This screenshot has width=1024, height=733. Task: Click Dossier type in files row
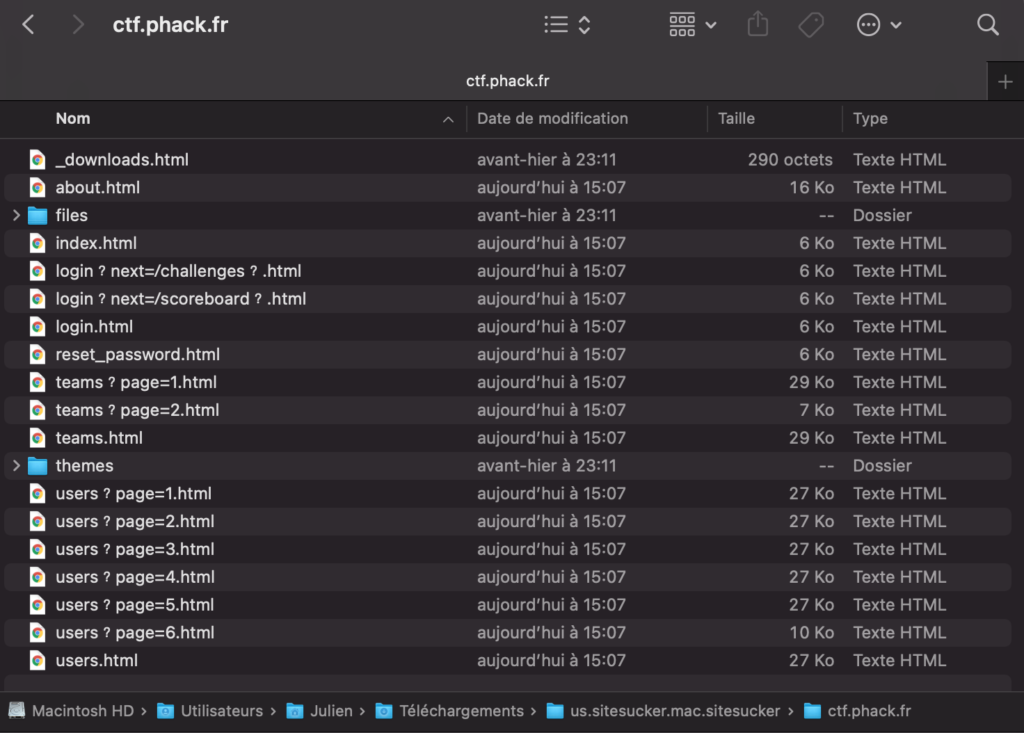(882, 216)
